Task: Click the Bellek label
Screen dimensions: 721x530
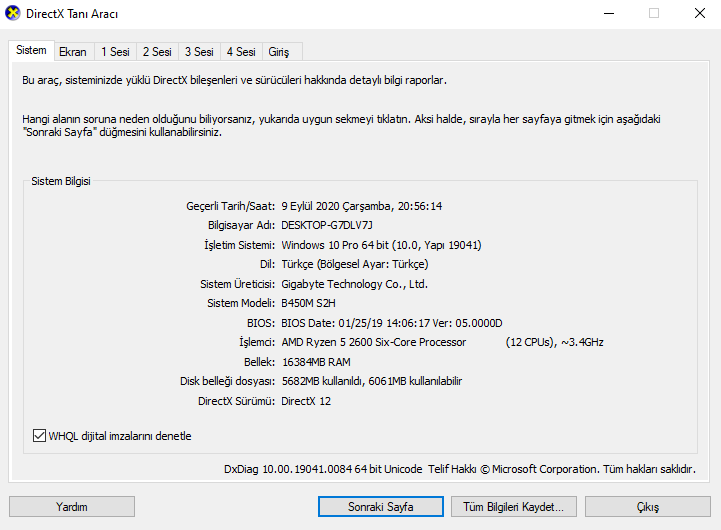Action: tap(259, 362)
